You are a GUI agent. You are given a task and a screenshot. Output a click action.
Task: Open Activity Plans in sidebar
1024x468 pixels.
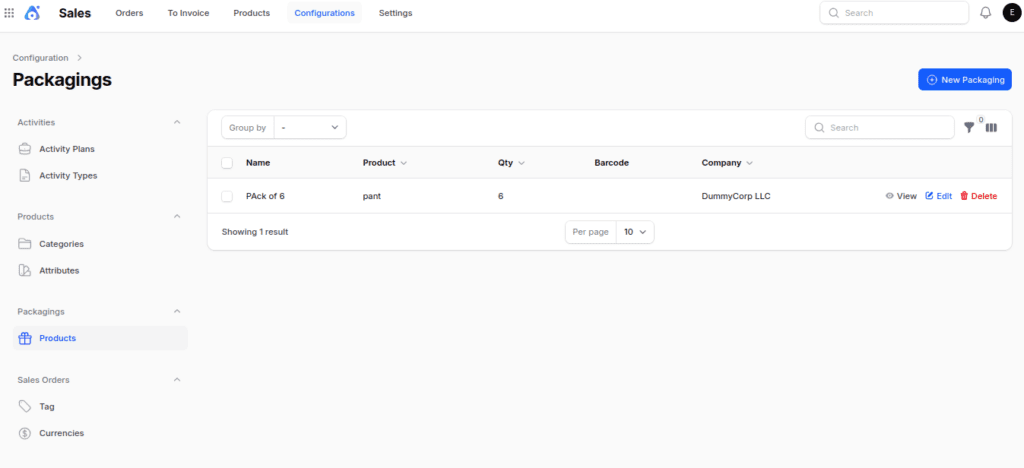100,149
